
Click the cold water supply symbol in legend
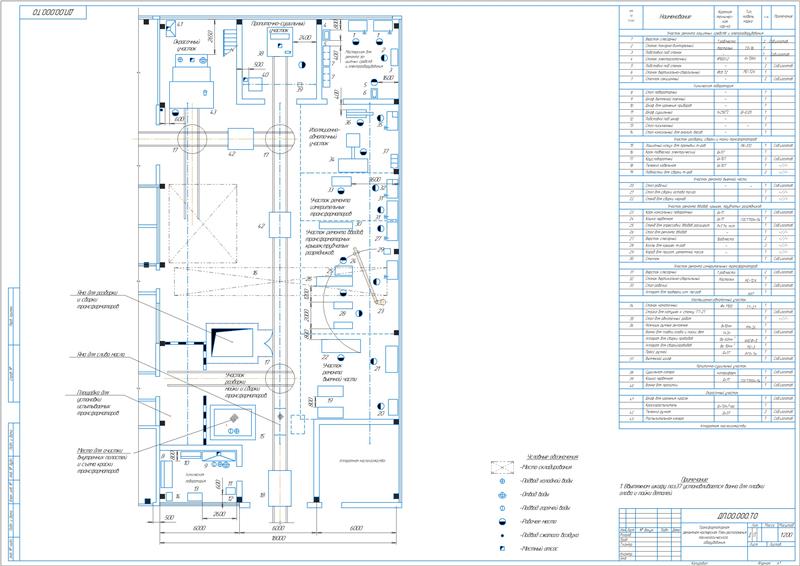click(502, 481)
